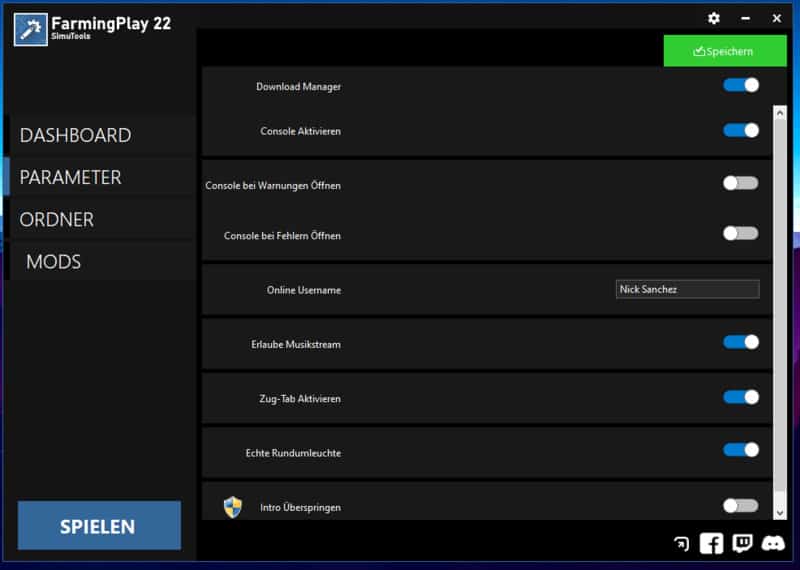
Task: Enable Console bei Fehlern Öffnen
Action: click(741, 233)
